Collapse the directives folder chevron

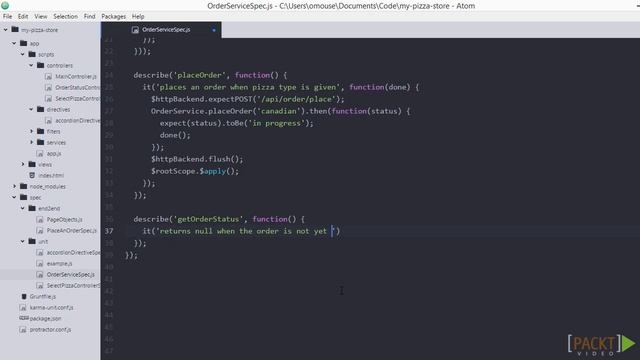click(x=31, y=109)
